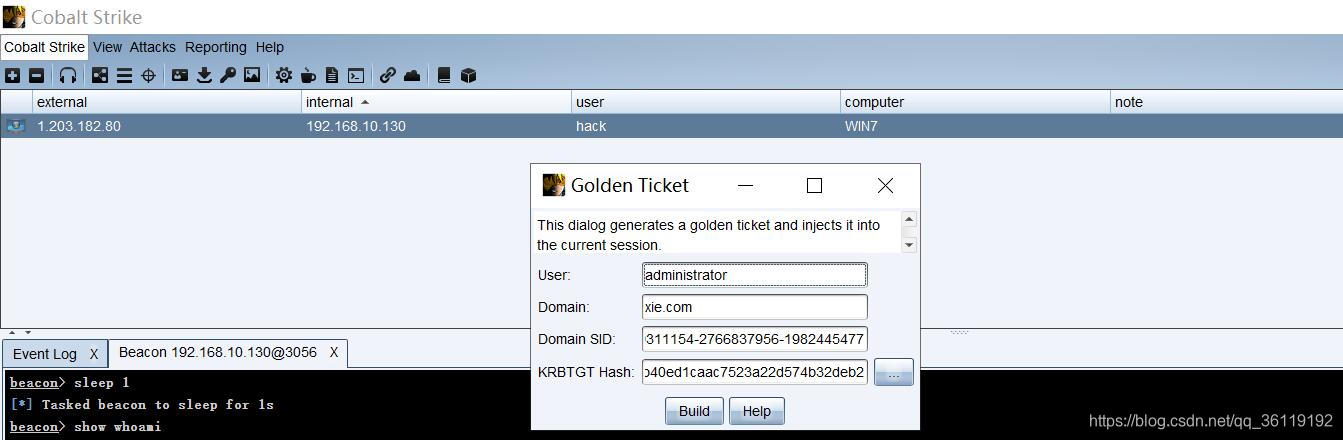1343x440 pixels.
Task: Open credentials ID-card icon
Action: (180, 75)
